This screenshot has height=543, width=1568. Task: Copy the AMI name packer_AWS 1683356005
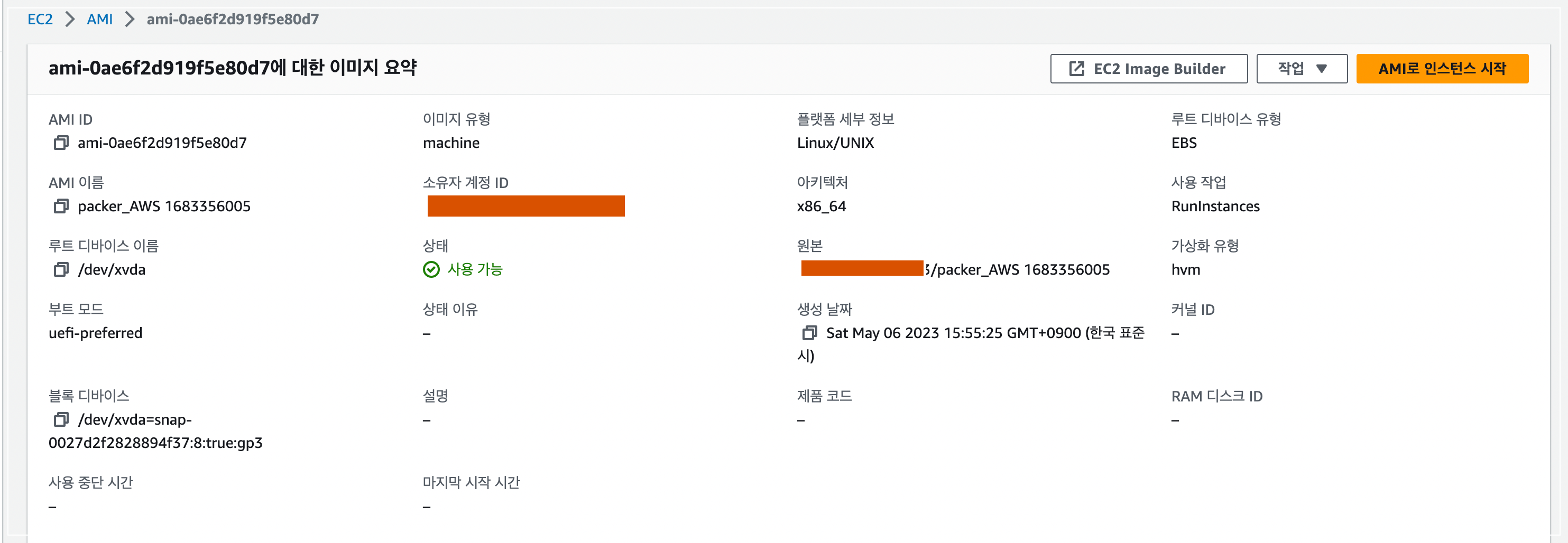tap(61, 206)
